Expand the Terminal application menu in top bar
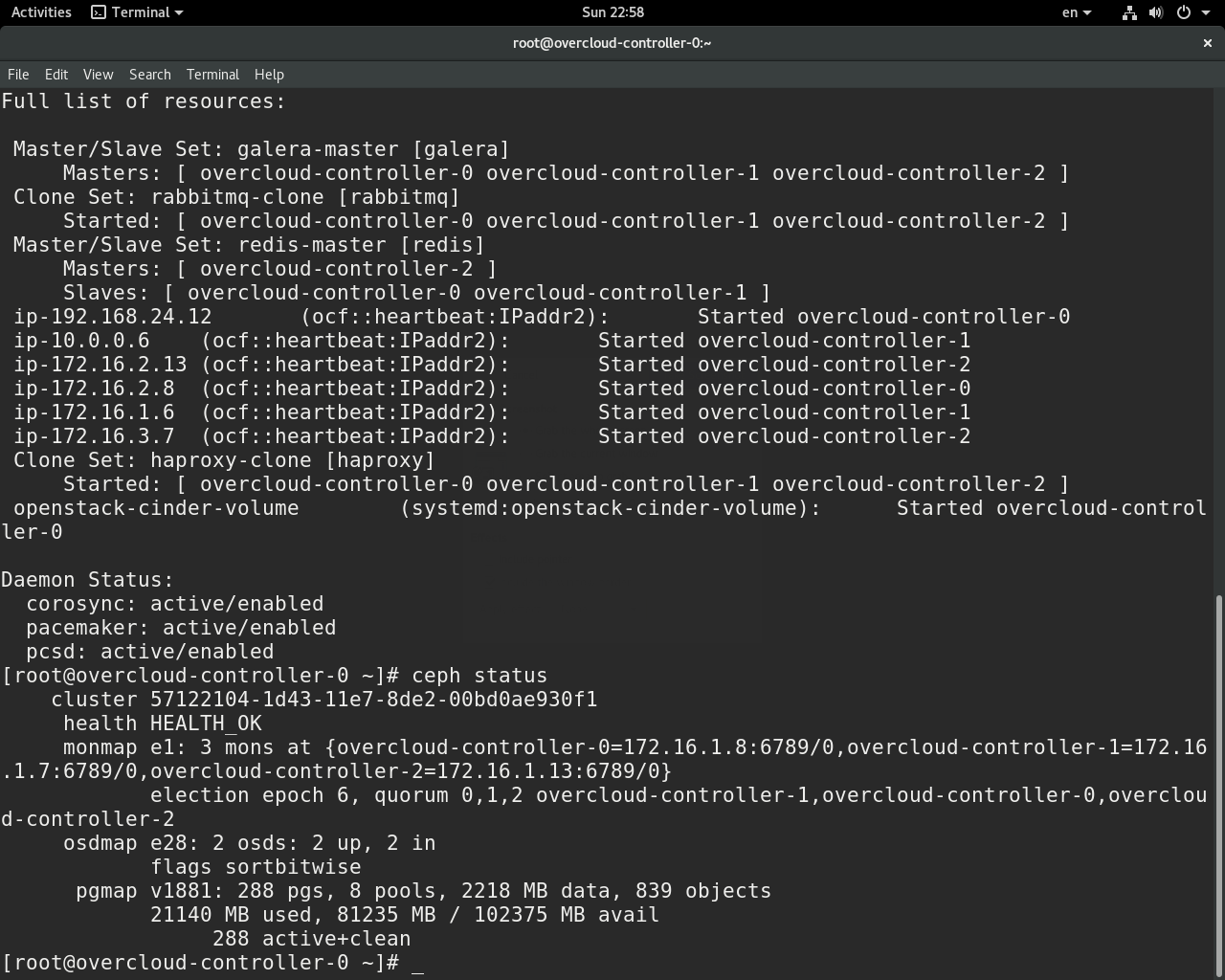This screenshot has height=980, width=1225. pos(137,12)
